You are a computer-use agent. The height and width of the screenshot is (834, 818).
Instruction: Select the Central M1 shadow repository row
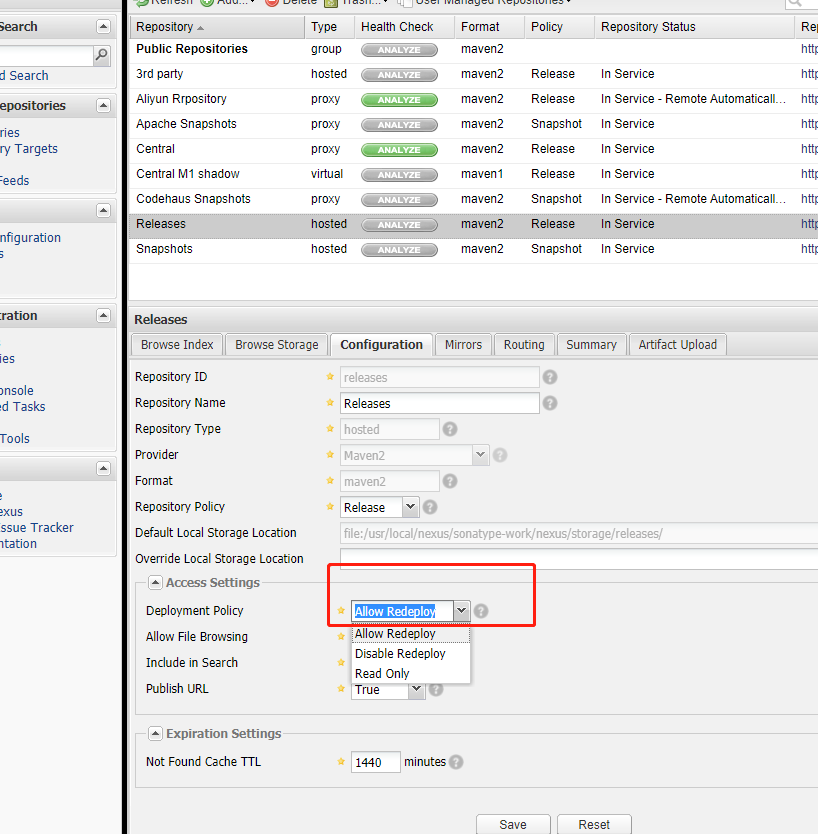click(473, 174)
